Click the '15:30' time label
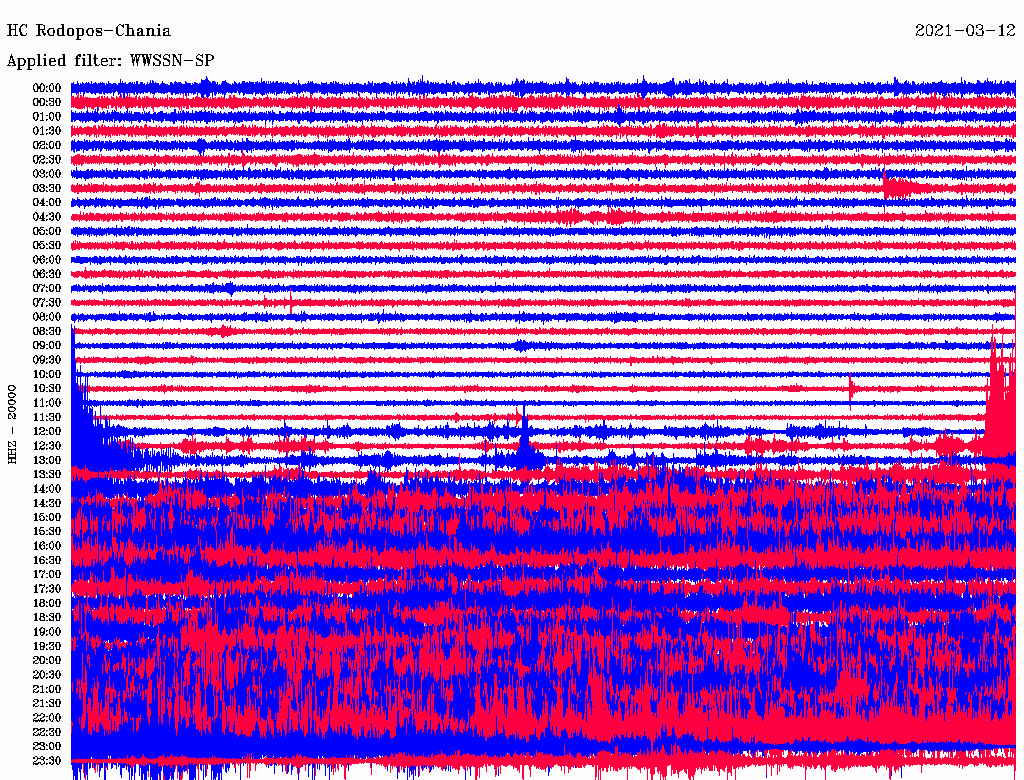Viewport: 1024px width, 780px height. click(x=47, y=531)
